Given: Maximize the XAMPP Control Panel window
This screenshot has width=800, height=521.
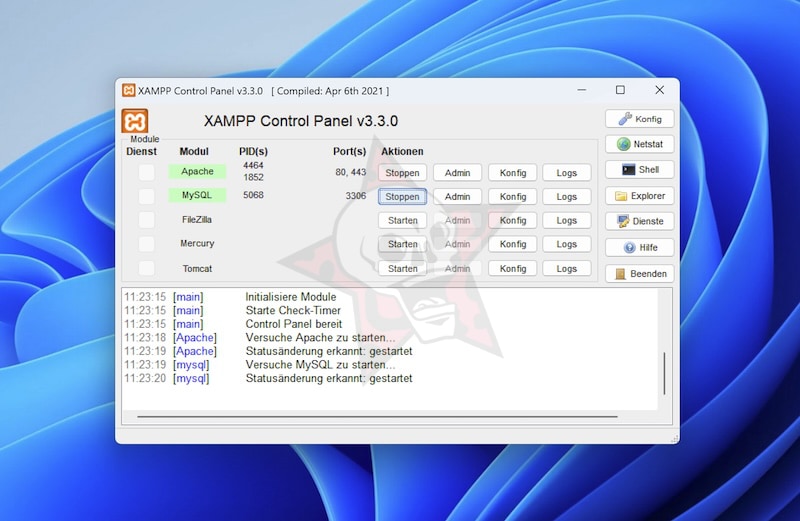Looking at the screenshot, I should pyautogui.click(x=620, y=90).
